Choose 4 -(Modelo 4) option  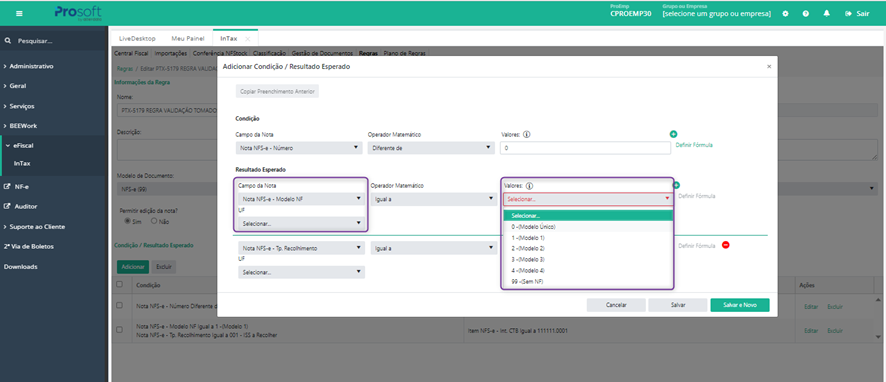pos(588,270)
